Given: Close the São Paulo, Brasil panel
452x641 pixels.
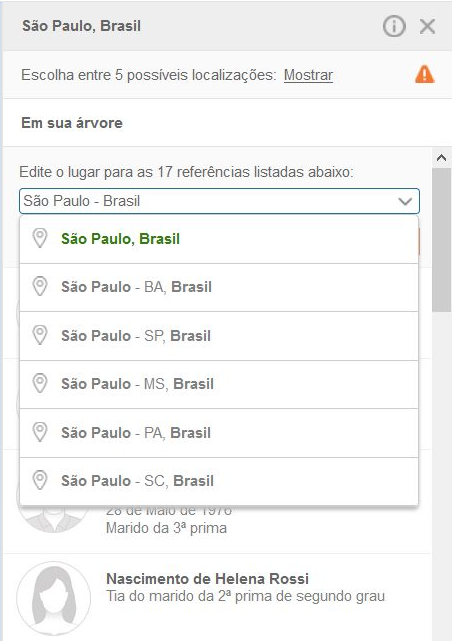Looking at the screenshot, I should pos(427,27).
